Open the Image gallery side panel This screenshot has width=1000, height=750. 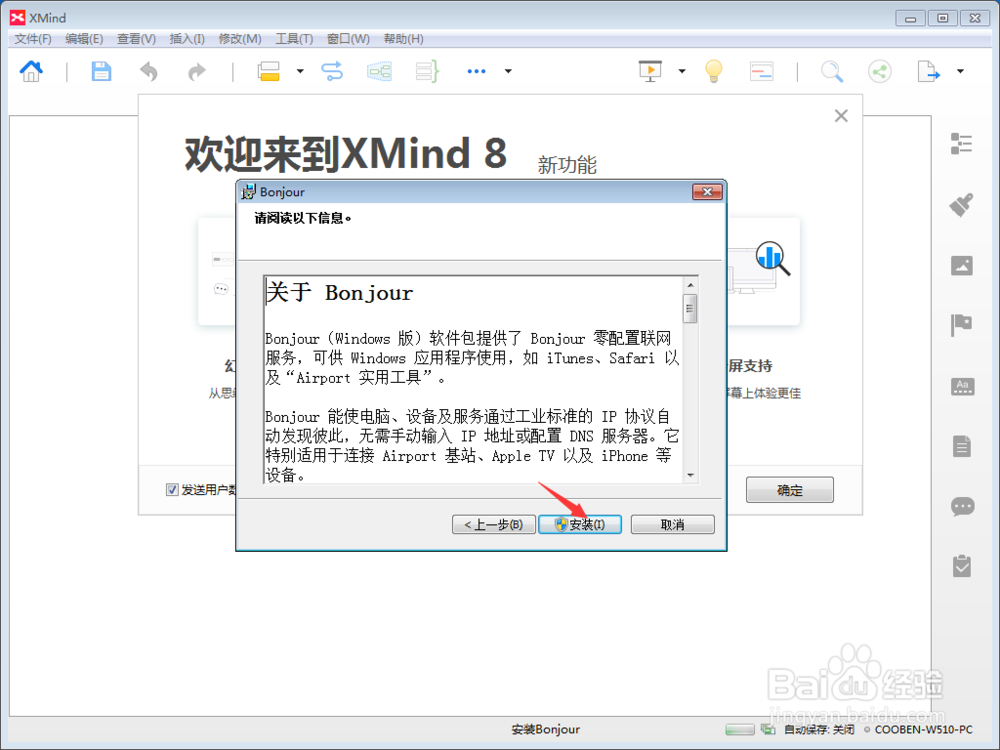pos(962,265)
